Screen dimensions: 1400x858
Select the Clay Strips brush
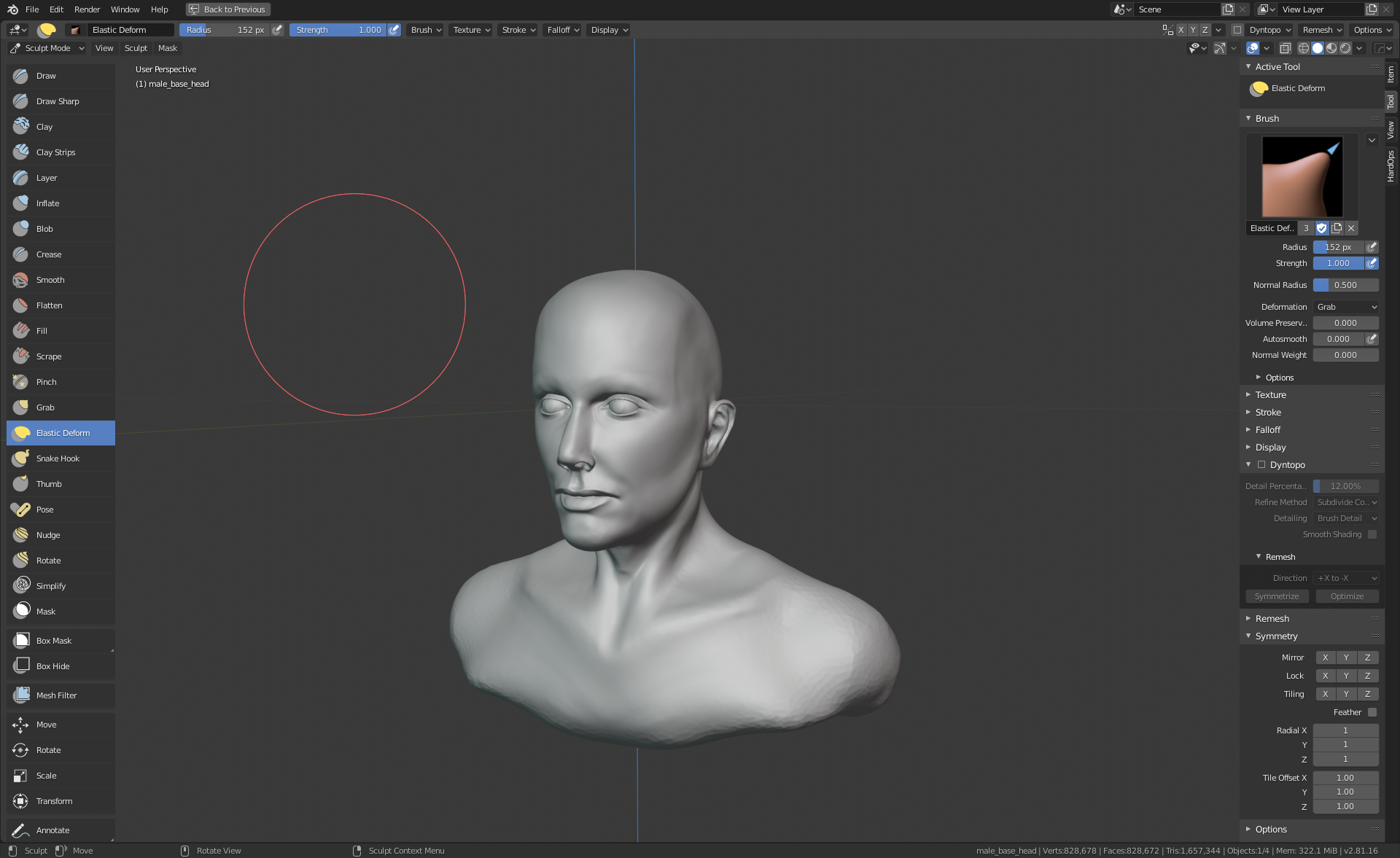55,152
